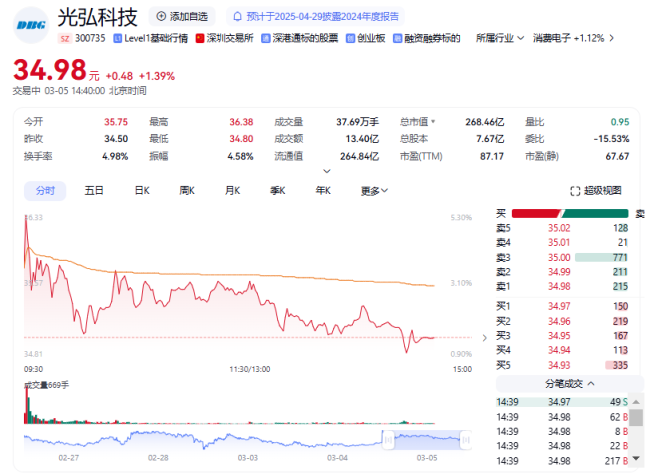Click the 卖1 order row at 34.98
650x474 pixels.
tap(562, 287)
